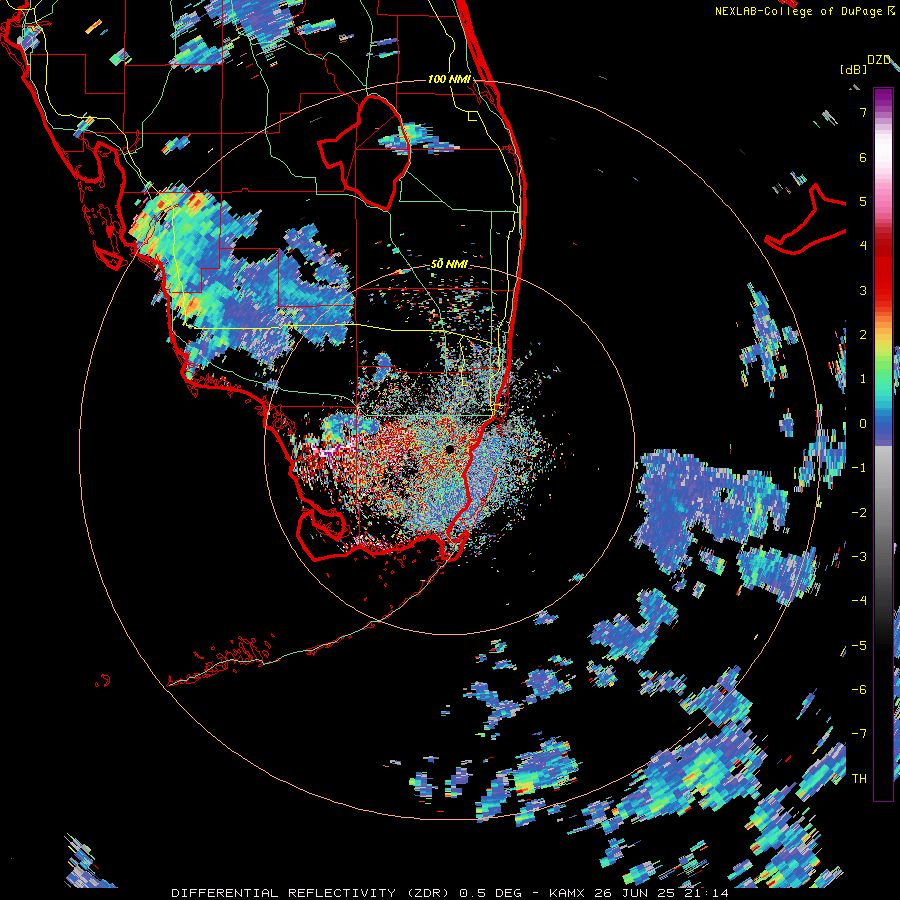Click the -5 value on color scale
Image resolution: width=900 pixels, height=900 pixels.
coord(859,645)
